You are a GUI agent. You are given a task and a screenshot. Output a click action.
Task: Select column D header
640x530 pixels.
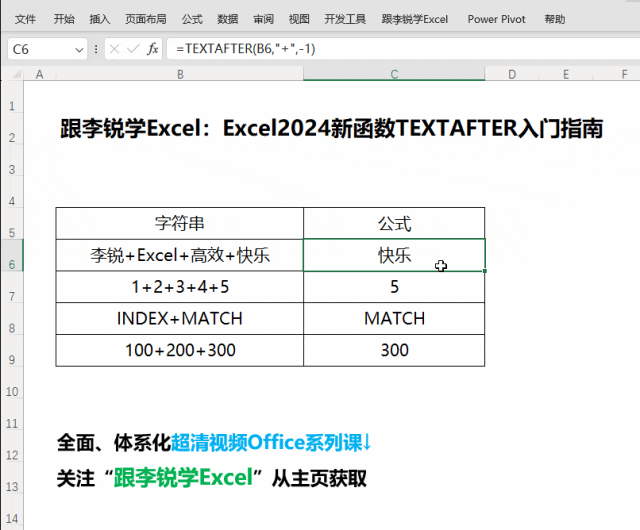pyautogui.click(x=512, y=74)
